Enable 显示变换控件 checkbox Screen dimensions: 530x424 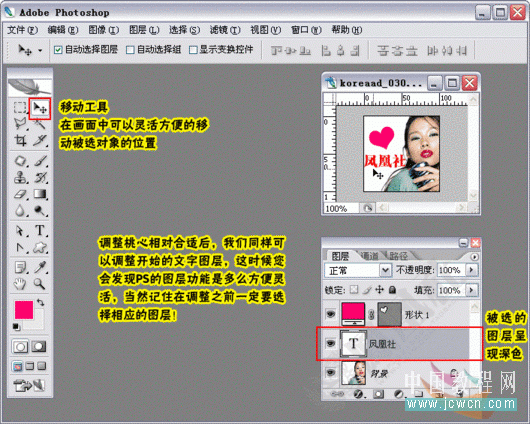tap(193, 50)
